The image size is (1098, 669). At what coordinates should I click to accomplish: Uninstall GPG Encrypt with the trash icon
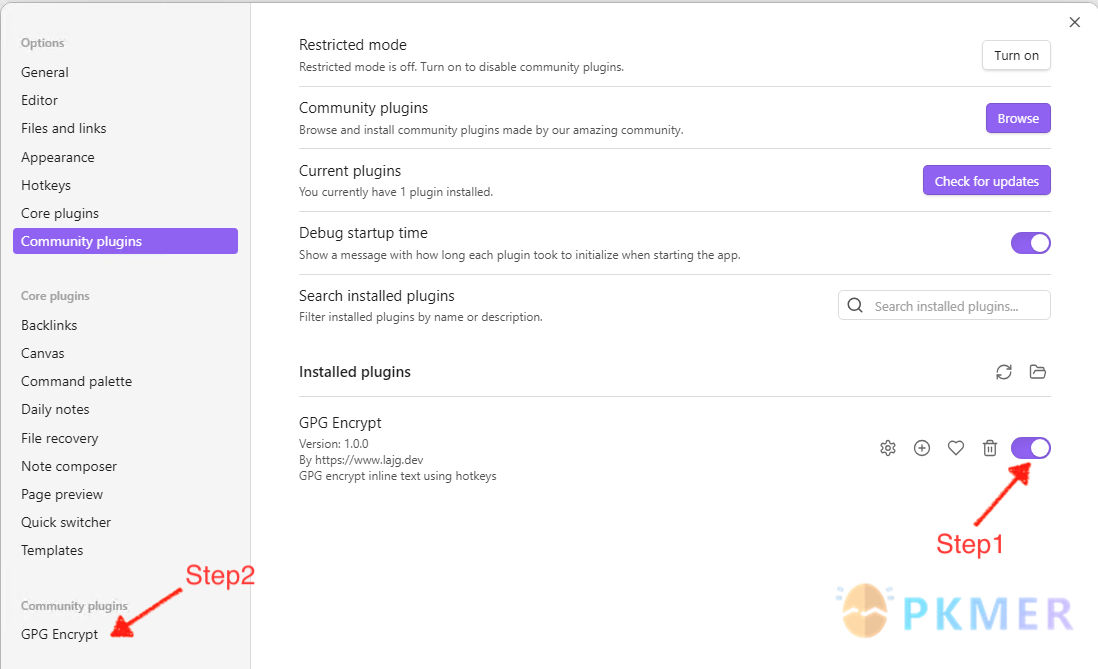pos(990,448)
